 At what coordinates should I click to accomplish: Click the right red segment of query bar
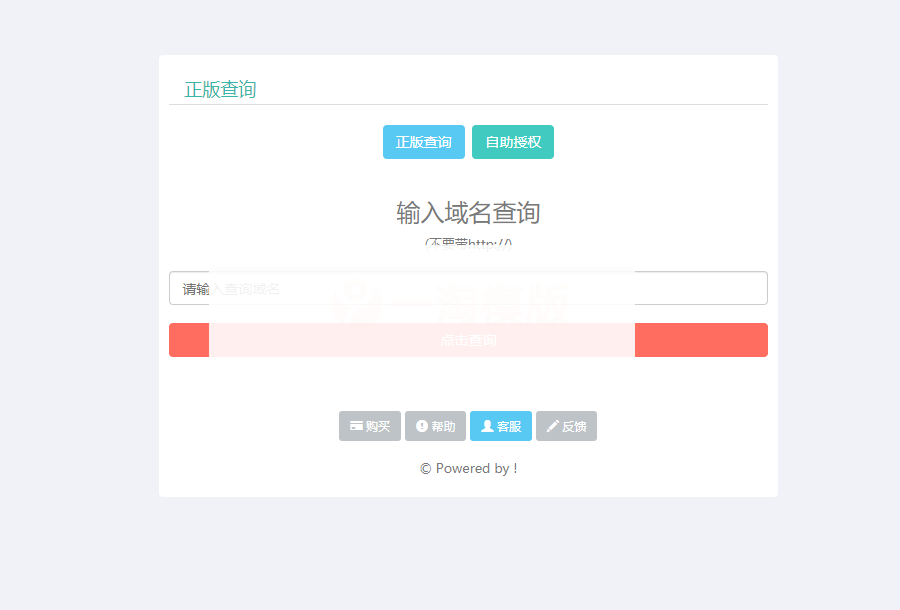(x=700, y=340)
